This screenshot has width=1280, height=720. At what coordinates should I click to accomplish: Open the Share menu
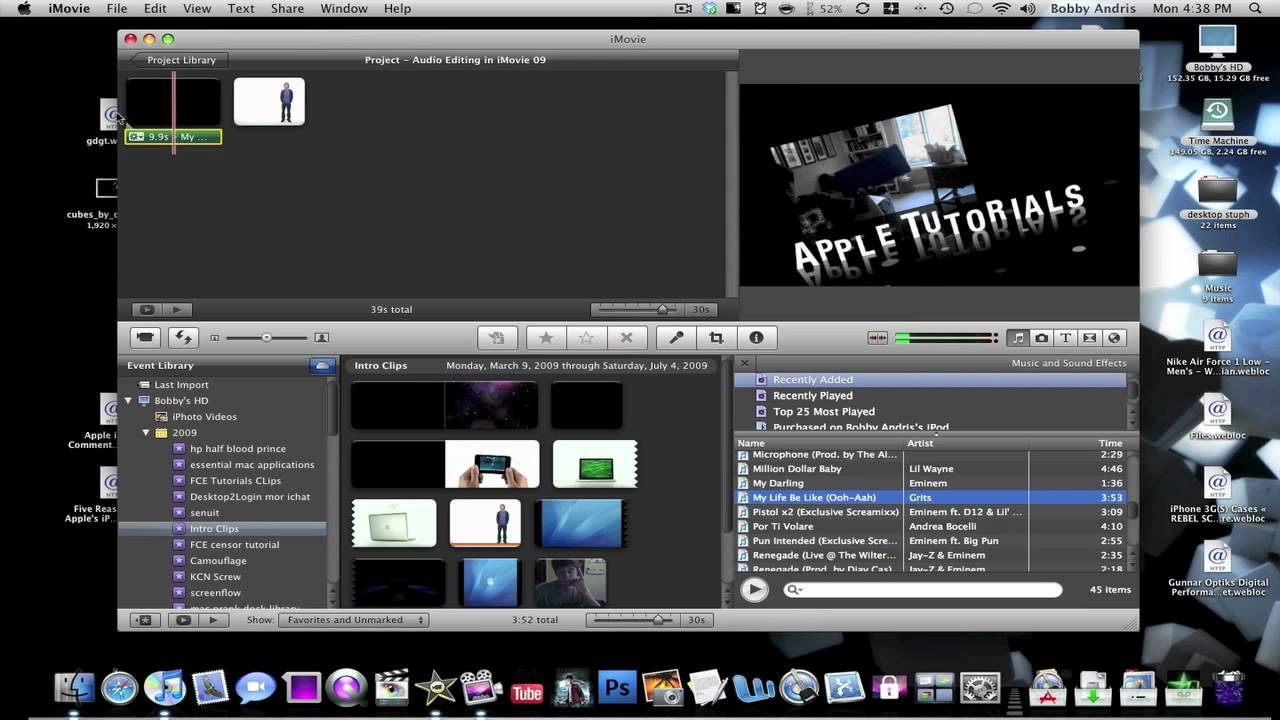coord(287,9)
